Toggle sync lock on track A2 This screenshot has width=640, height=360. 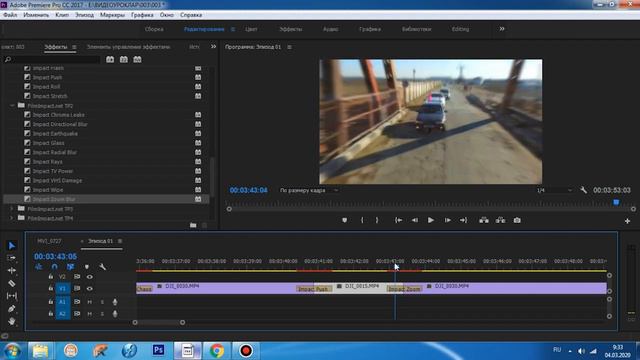pos(77,314)
